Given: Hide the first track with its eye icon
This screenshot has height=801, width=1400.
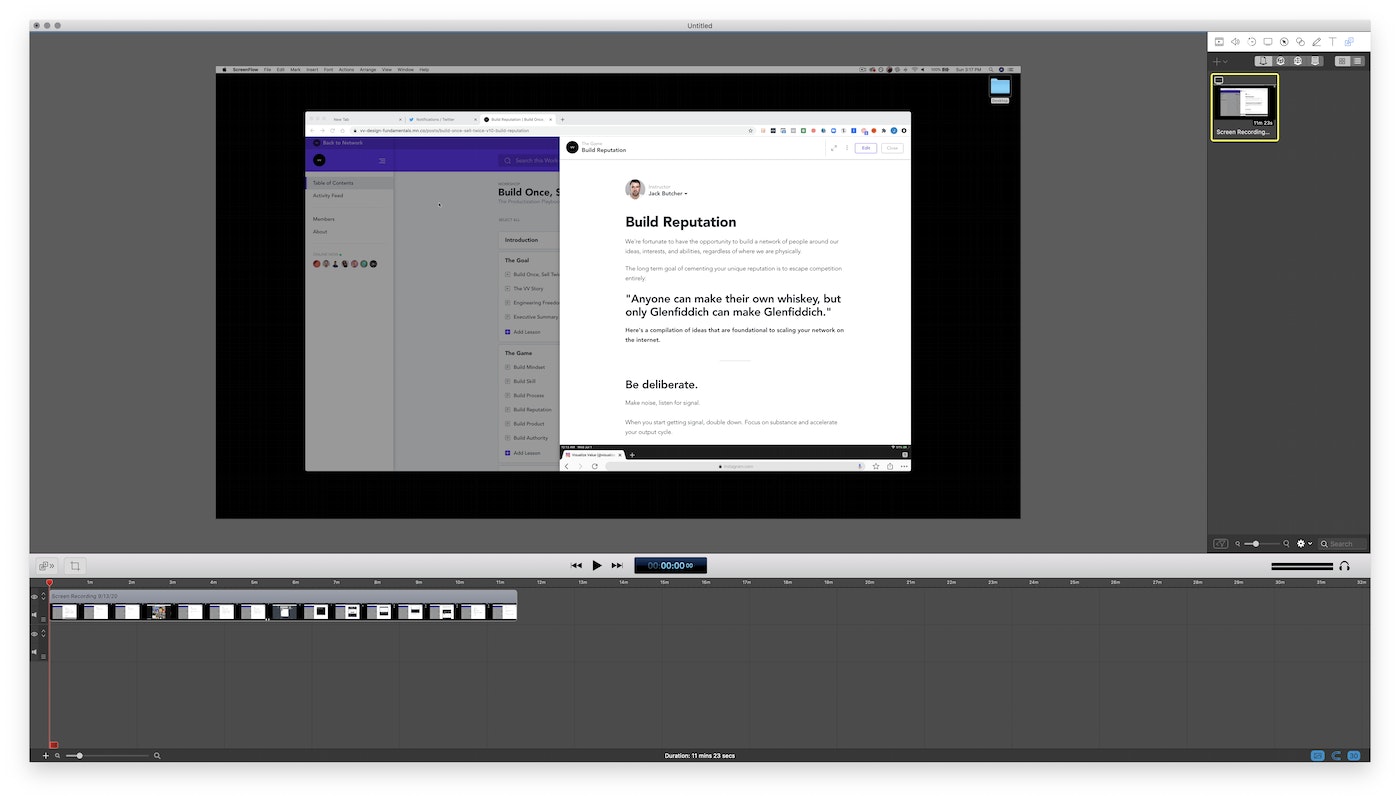Looking at the screenshot, I should (34, 597).
